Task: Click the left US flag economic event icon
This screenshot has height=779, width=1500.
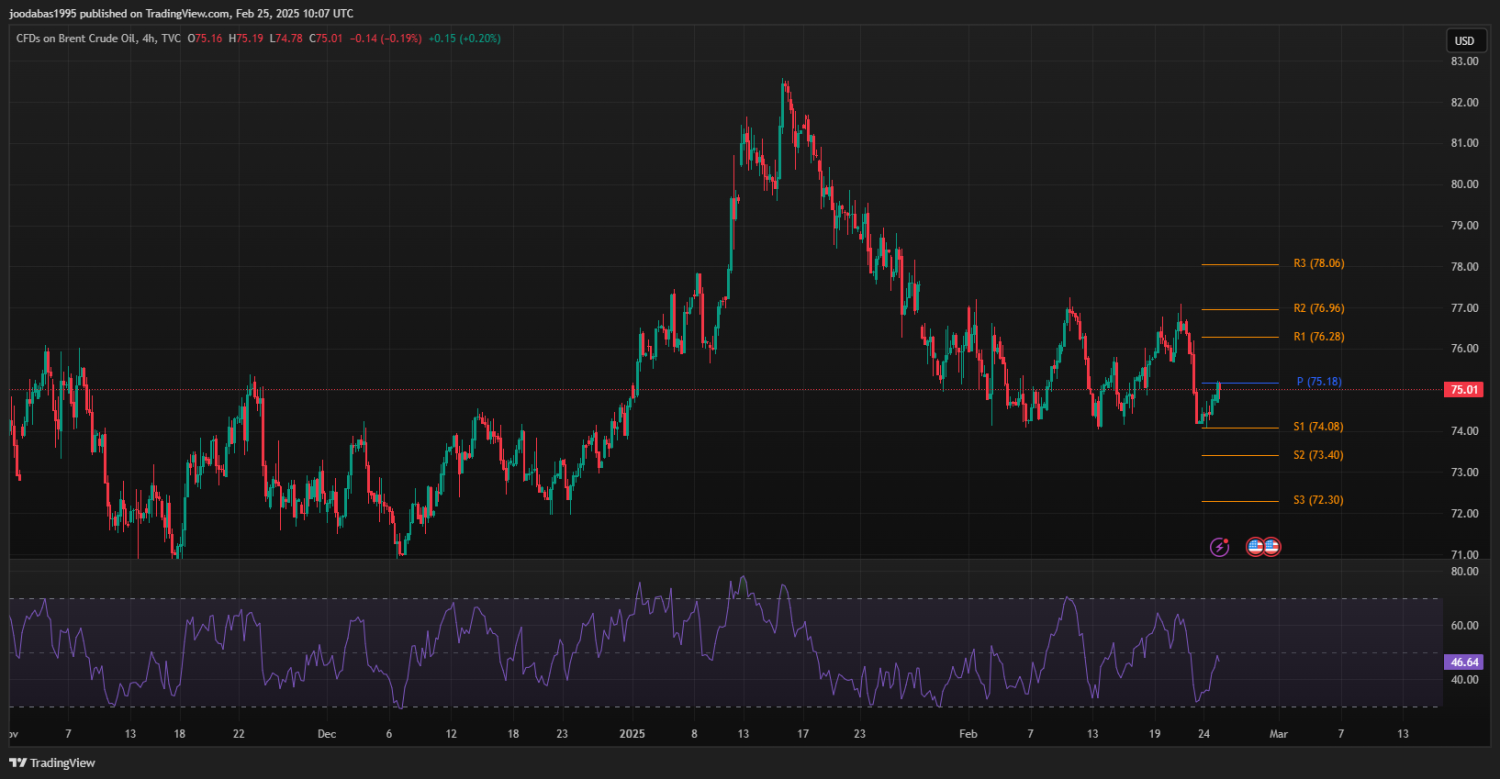Action: [1254, 547]
